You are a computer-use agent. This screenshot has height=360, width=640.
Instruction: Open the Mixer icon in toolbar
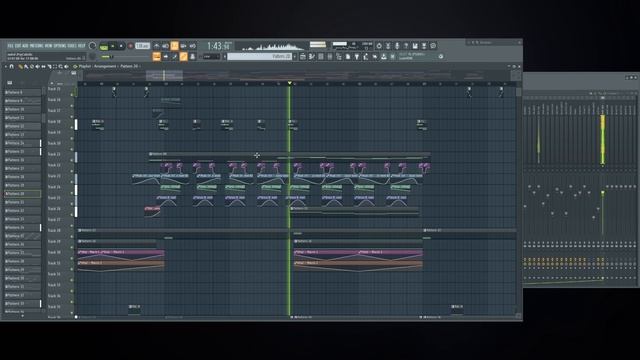pyautogui.click(x=329, y=57)
